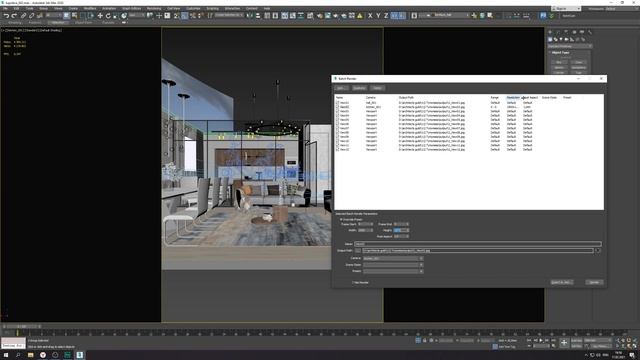
Task: Restrict movement to the X axis
Action: tap(370, 16)
